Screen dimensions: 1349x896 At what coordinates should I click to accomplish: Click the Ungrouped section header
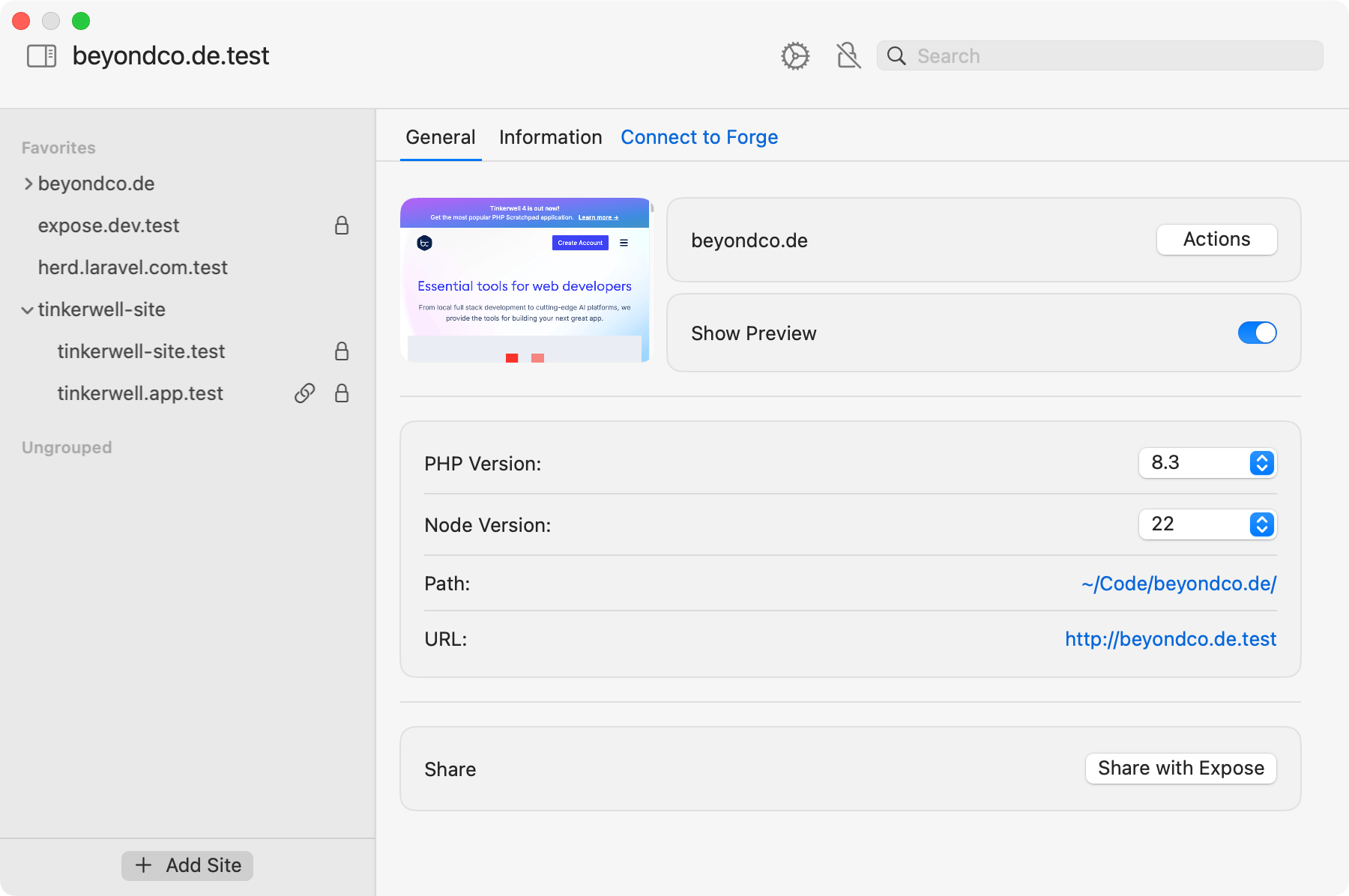(67, 447)
